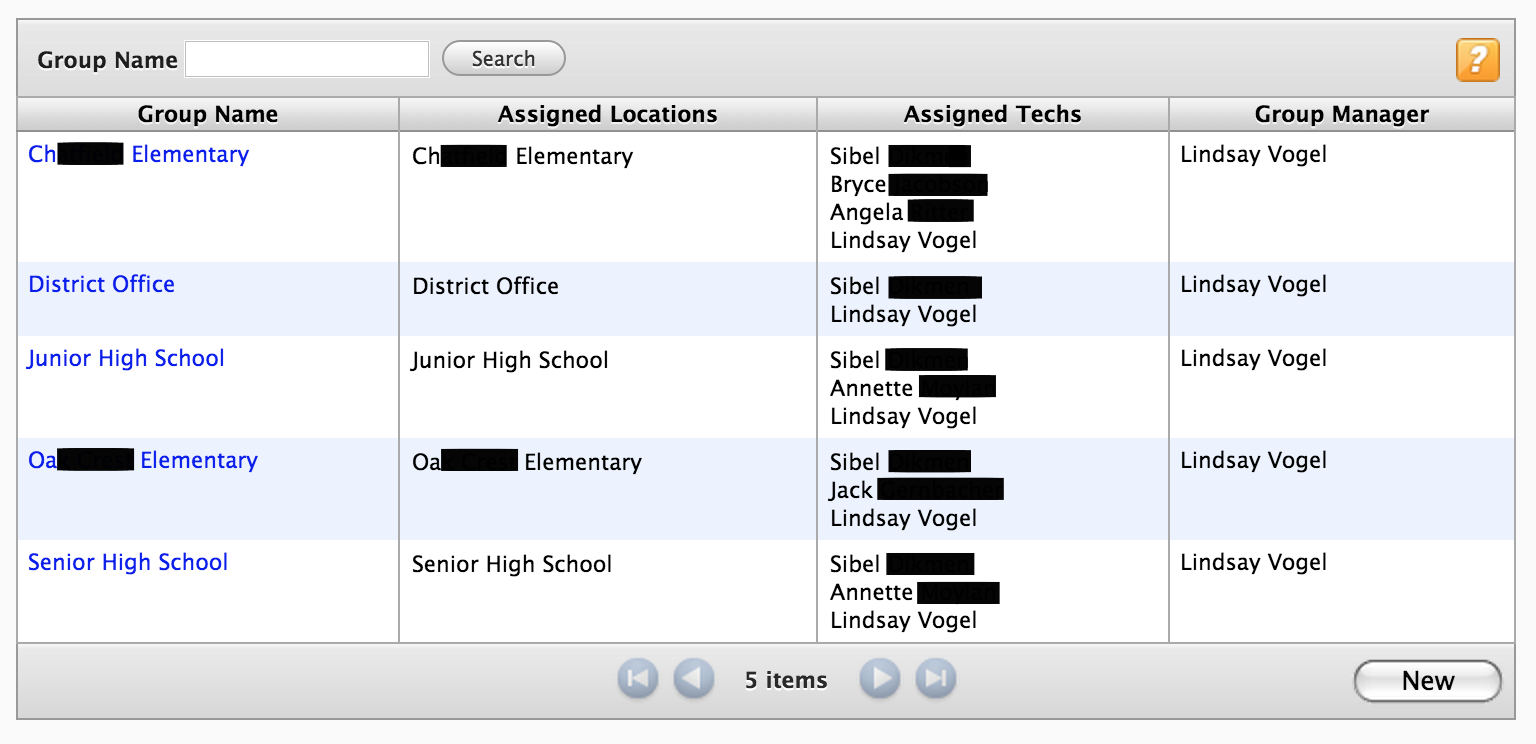Click the Group Manager column header
1536x744 pixels.
point(1342,114)
